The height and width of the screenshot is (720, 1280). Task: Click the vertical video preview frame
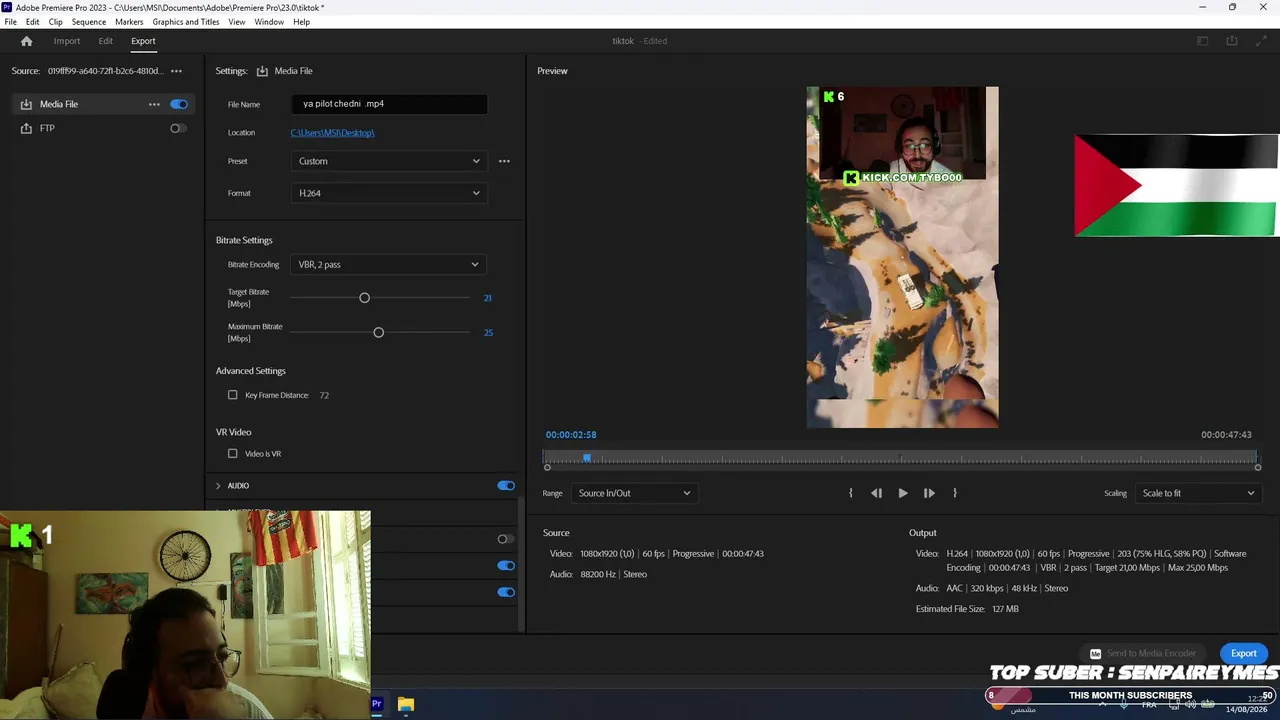pos(902,258)
